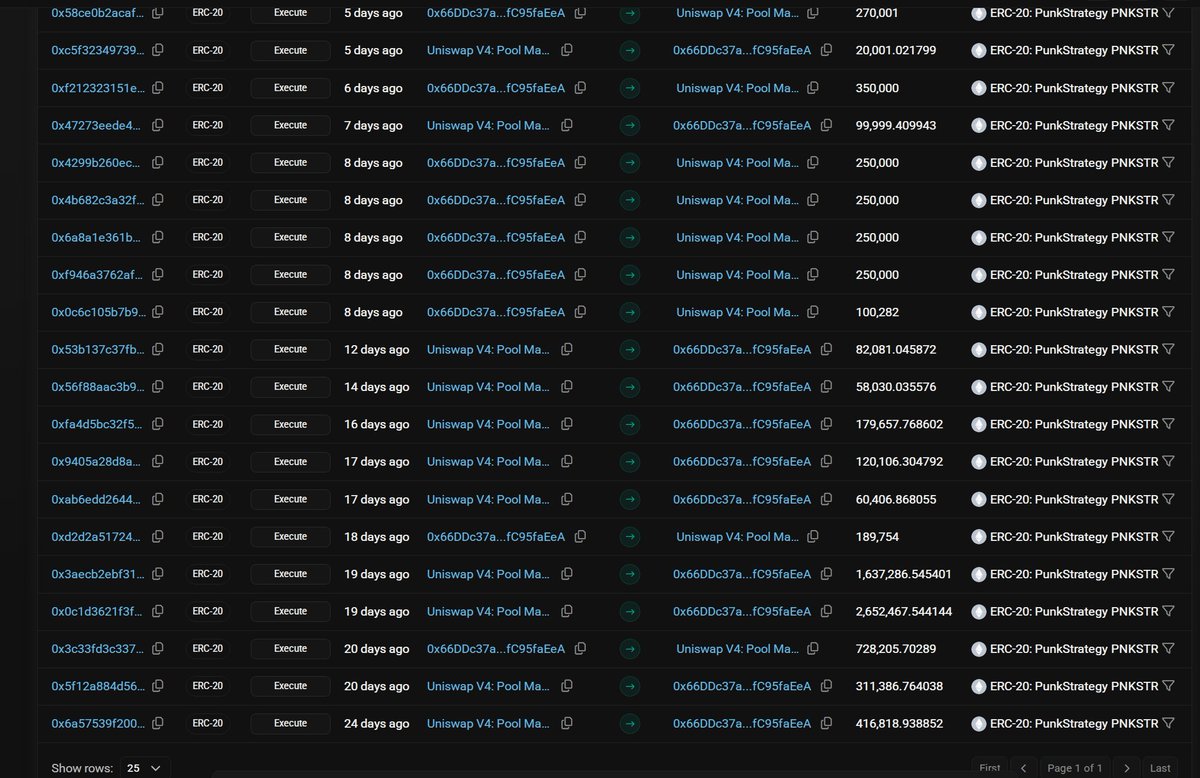Filter by PNKSTR token in 0x6a57539f200 row
This screenshot has height=778, width=1200.
tap(1168, 723)
